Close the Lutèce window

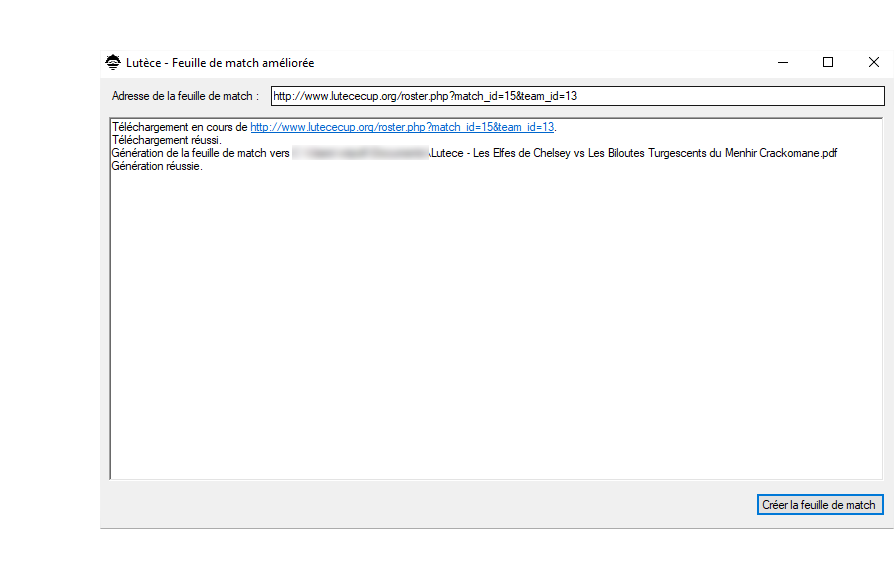coord(873,62)
